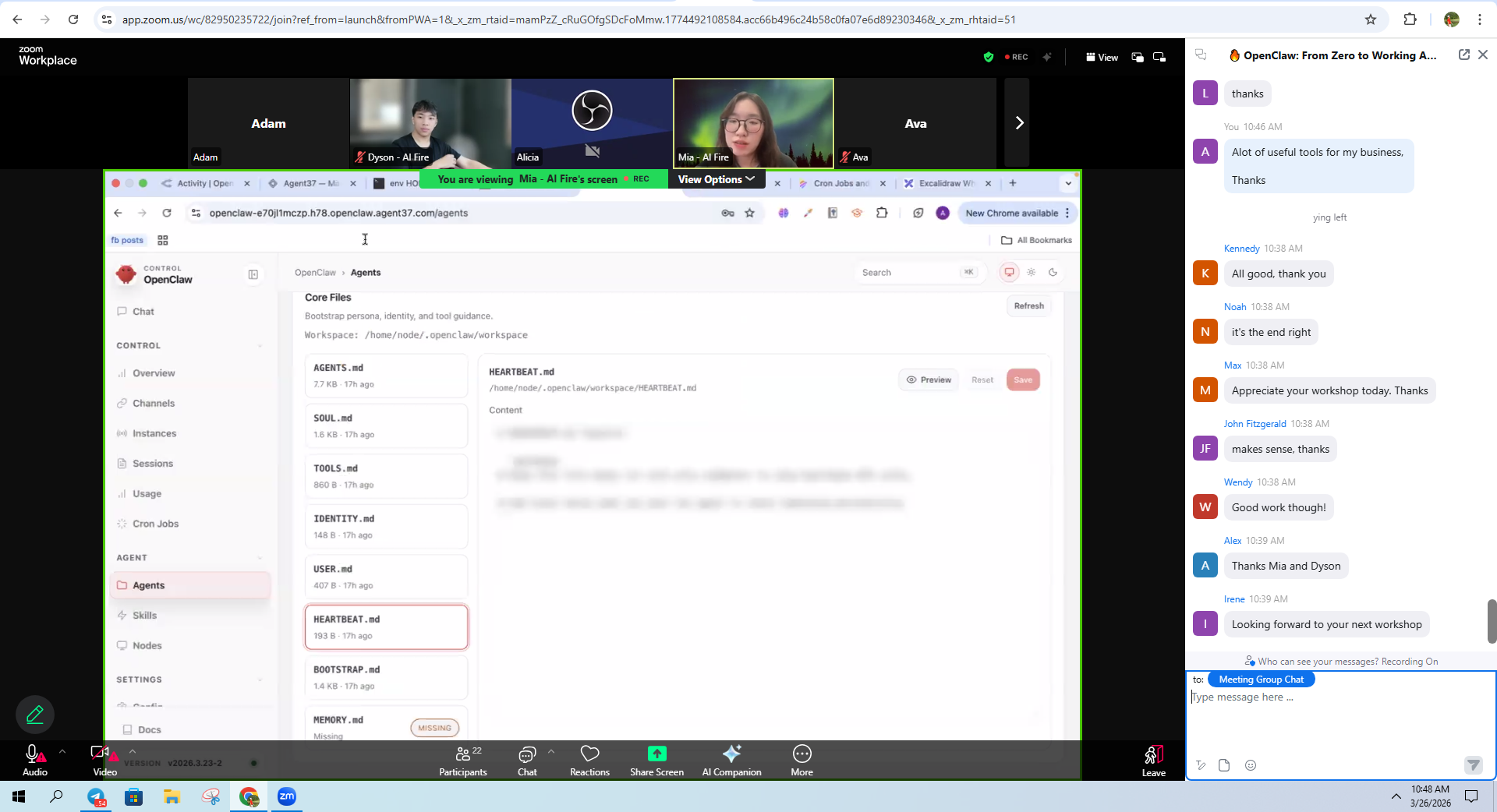Open the emoji picker in chat
The image size is (1497, 812).
pyautogui.click(x=1251, y=765)
